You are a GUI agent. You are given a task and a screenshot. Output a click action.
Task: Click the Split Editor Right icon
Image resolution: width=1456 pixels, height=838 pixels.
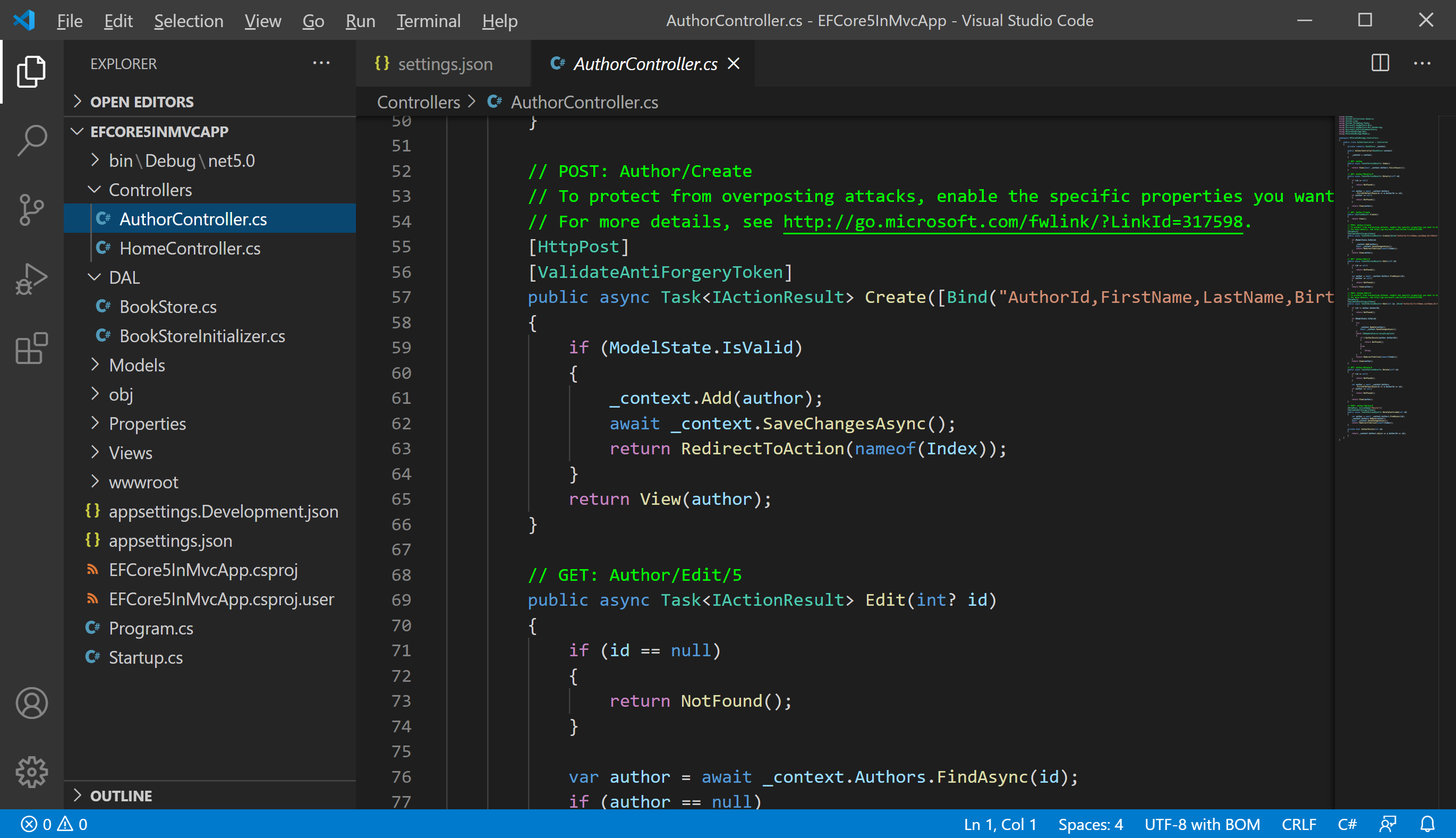pos(1380,63)
